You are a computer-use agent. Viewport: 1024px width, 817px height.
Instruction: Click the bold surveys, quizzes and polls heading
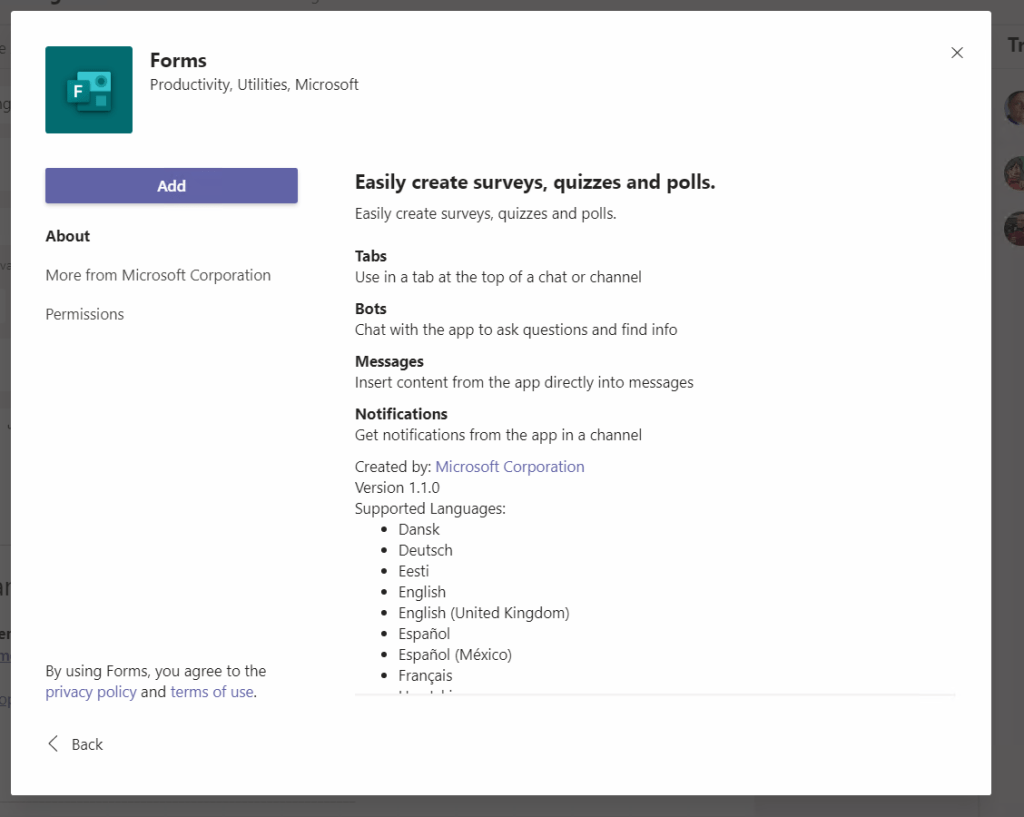pos(535,182)
